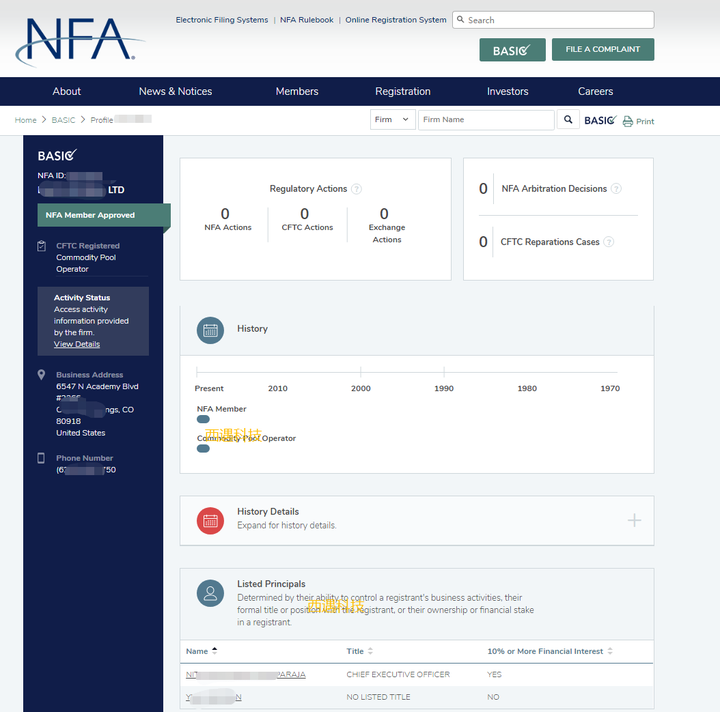720x712 pixels.
Task: Click the History calendar icon
Action: 210,331
